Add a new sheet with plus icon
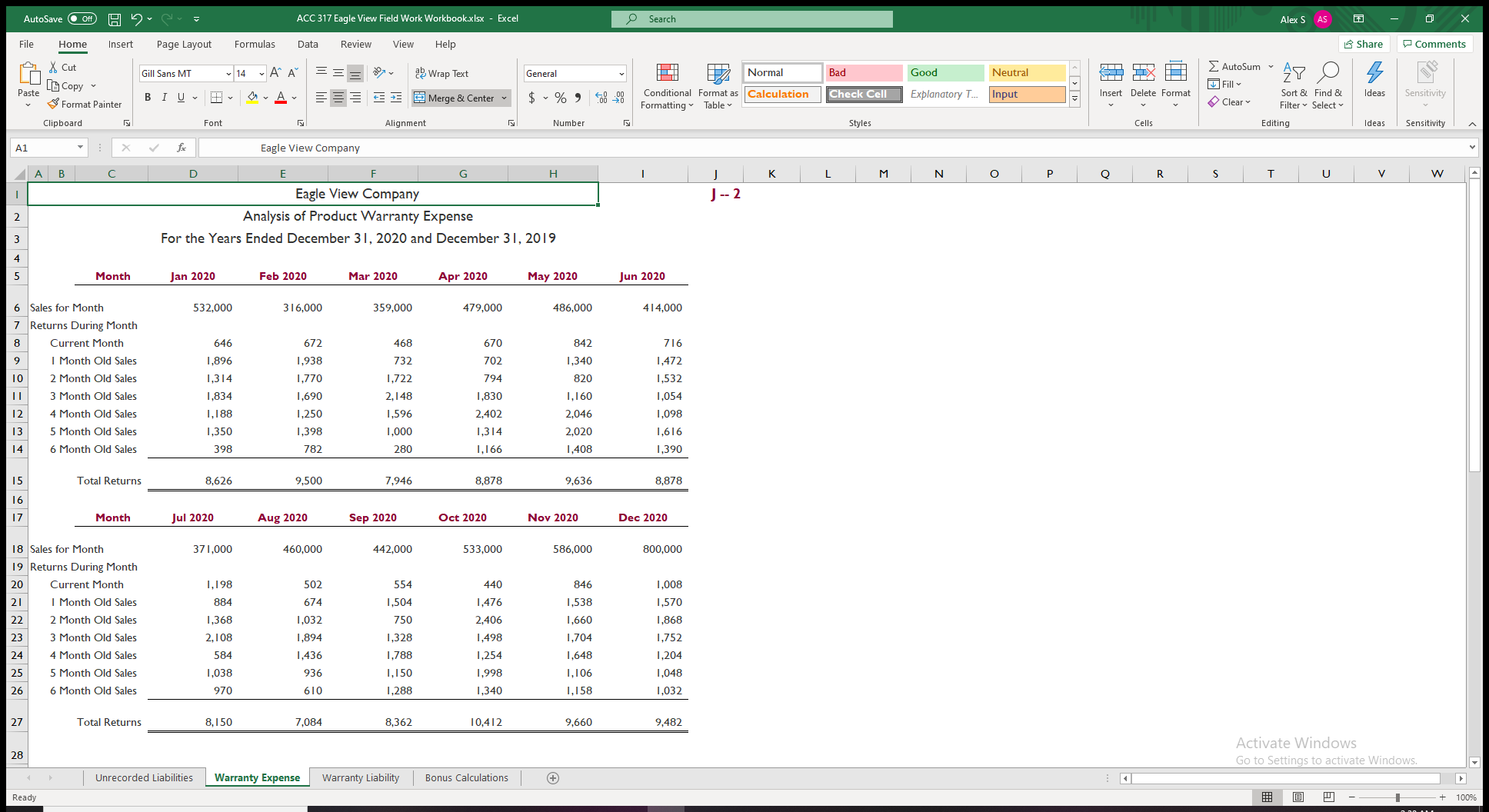The width and height of the screenshot is (1489, 812). (553, 778)
